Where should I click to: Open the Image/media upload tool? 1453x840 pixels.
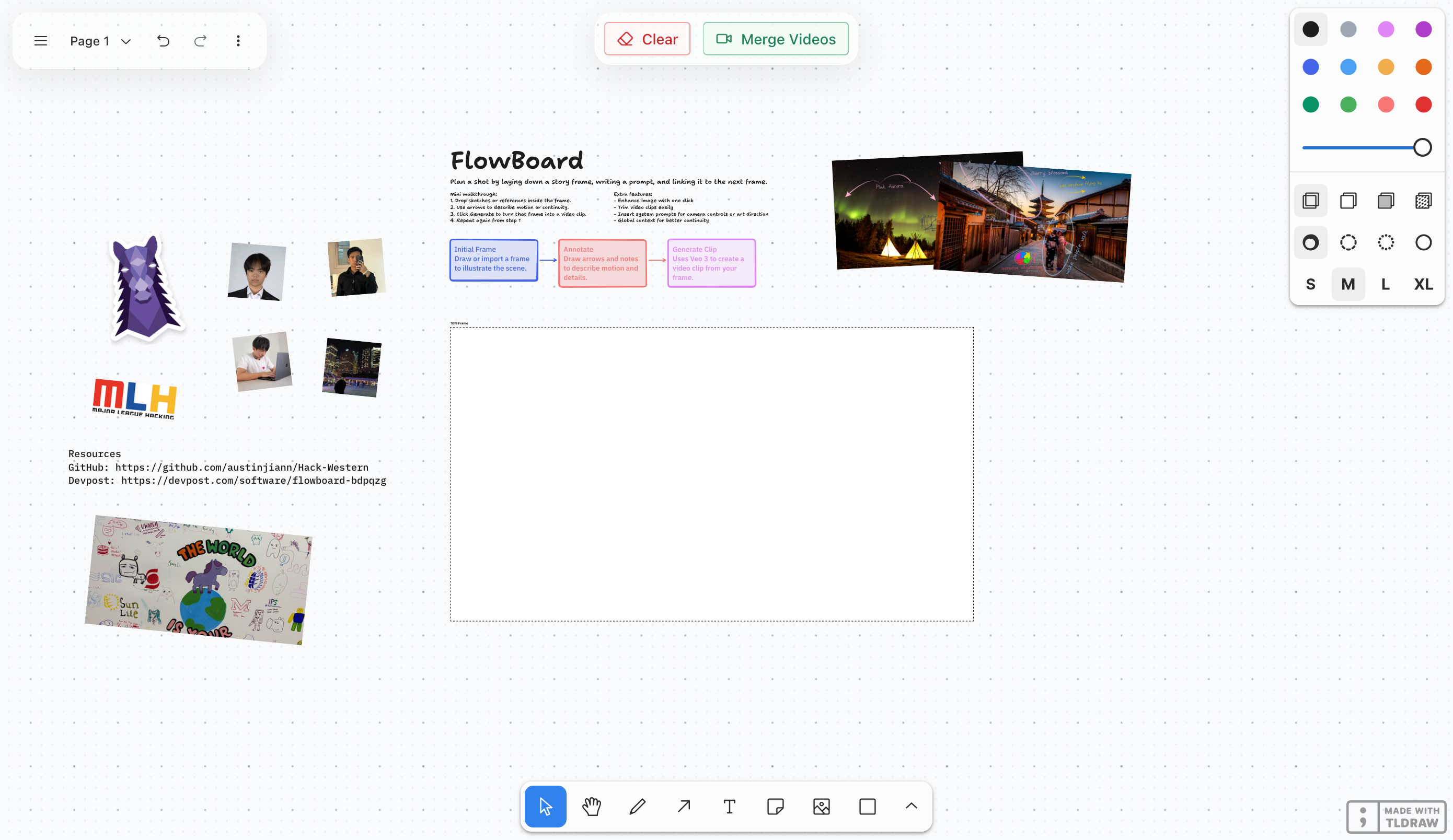click(821, 806)
